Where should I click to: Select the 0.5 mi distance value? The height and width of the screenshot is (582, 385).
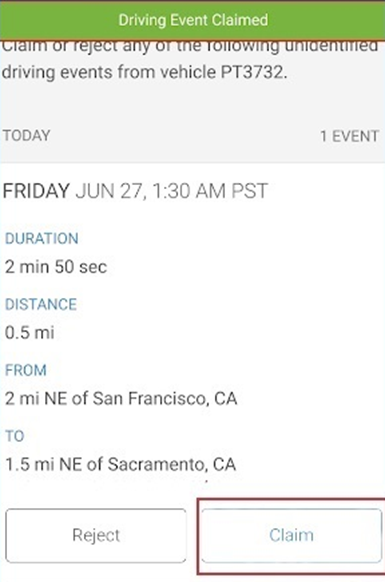pos(30,332)
